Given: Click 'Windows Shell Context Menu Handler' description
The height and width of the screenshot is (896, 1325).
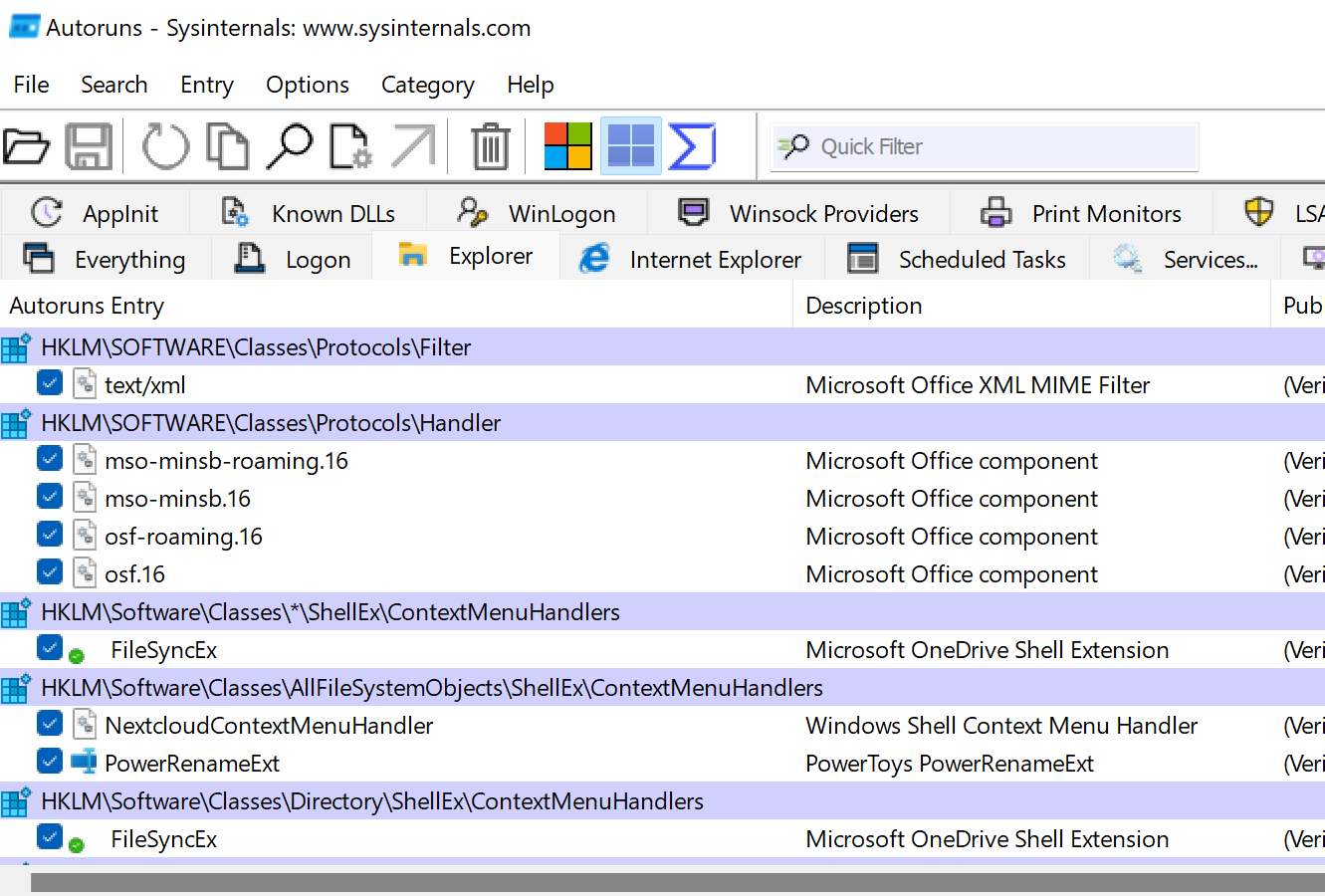Looking at the screenshot, I should coord(1001,726).
